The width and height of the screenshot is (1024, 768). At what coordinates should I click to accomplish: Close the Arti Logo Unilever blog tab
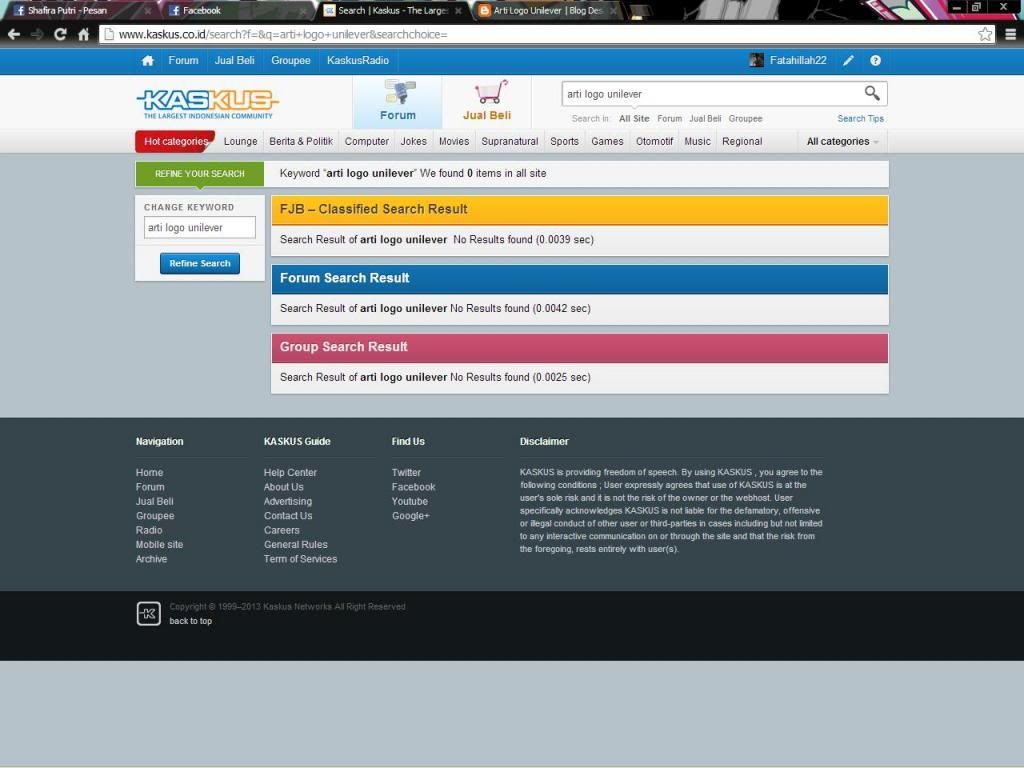pos(613,11)
